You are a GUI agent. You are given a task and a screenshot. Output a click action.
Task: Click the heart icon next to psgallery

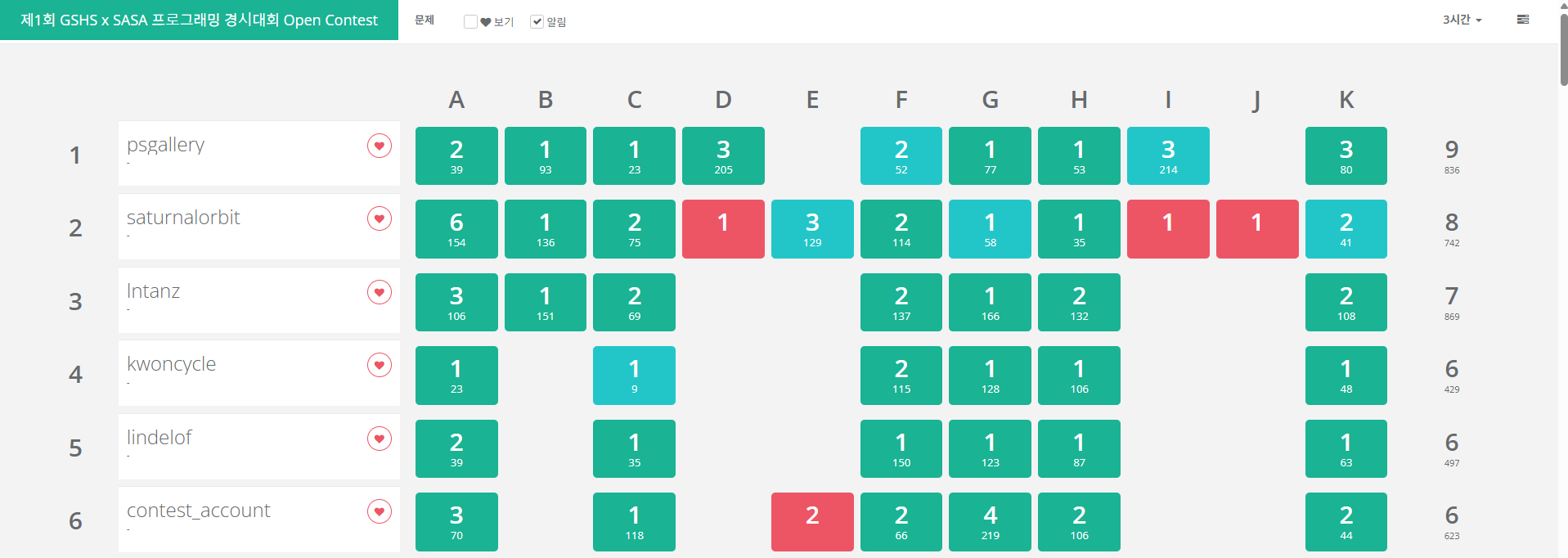[379, 146]
